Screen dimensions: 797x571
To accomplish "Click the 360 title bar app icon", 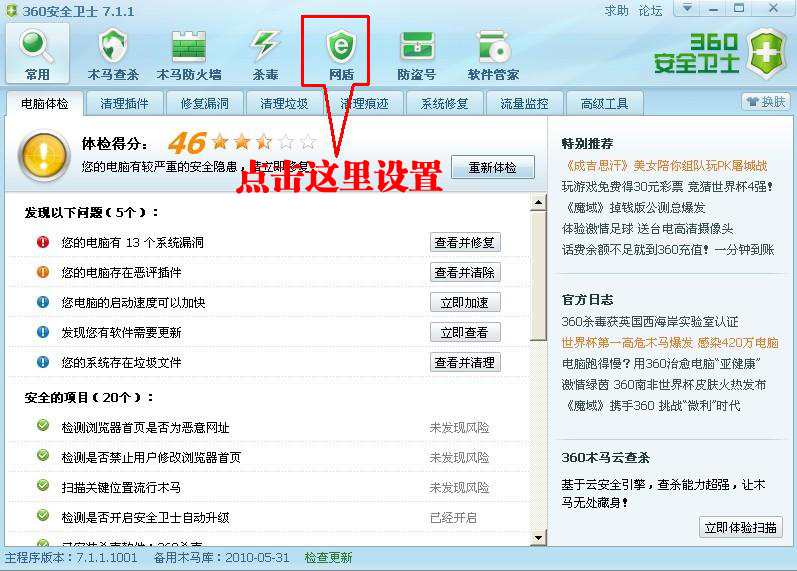I will click(11, 11).
